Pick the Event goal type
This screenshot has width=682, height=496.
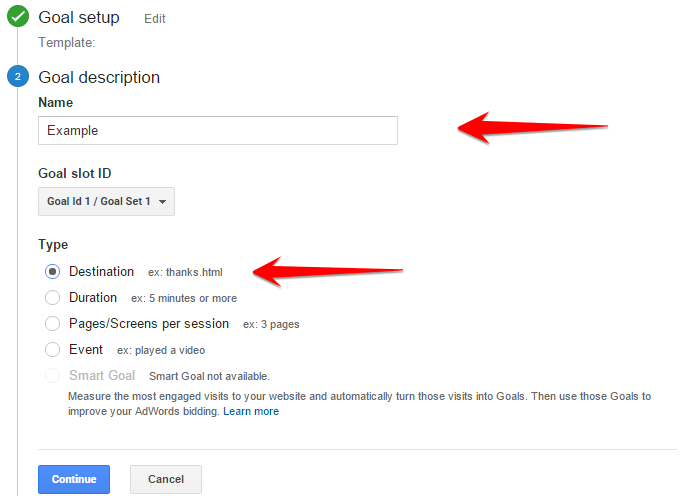(53, 350)
